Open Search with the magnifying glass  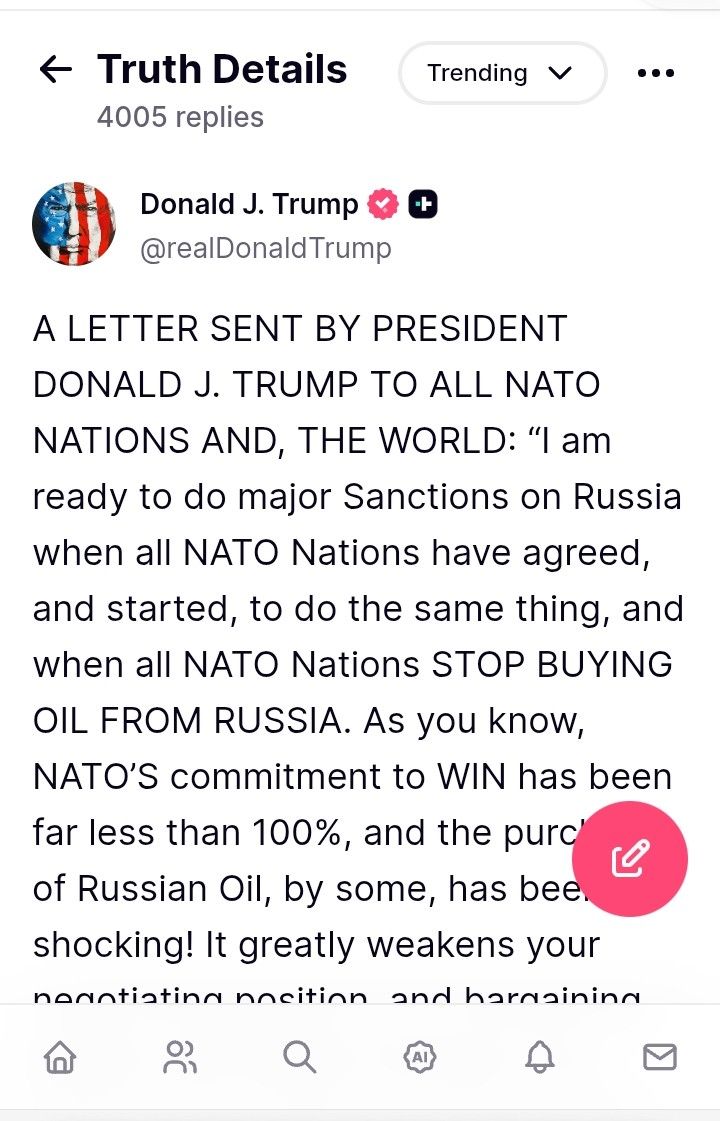[x=299, y=1057]
